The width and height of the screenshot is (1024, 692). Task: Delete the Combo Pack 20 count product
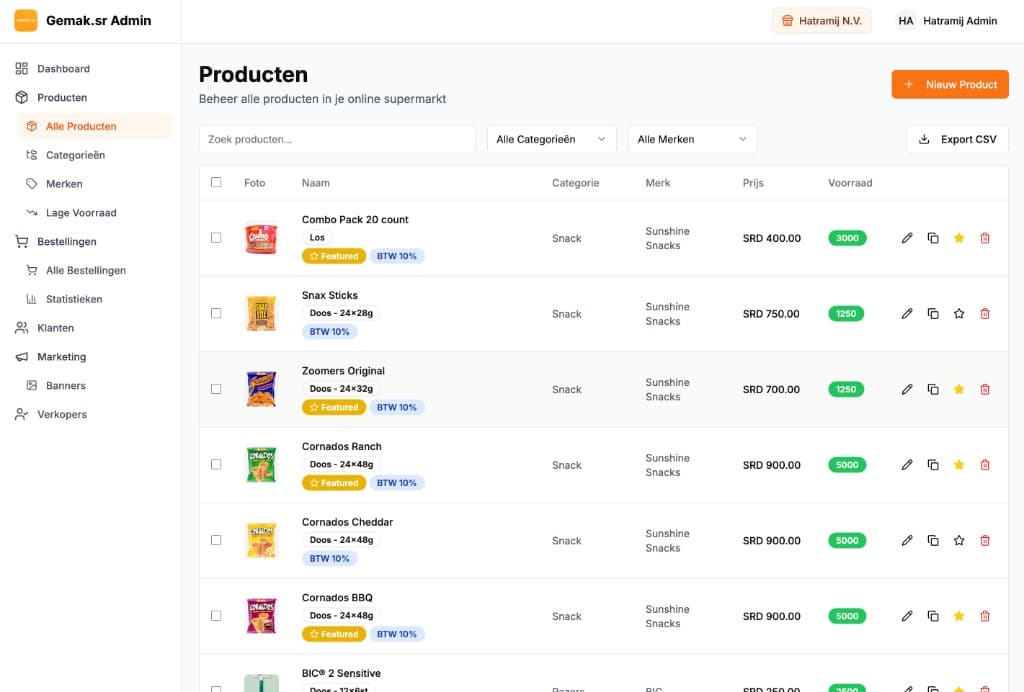[x=985, y=238]
